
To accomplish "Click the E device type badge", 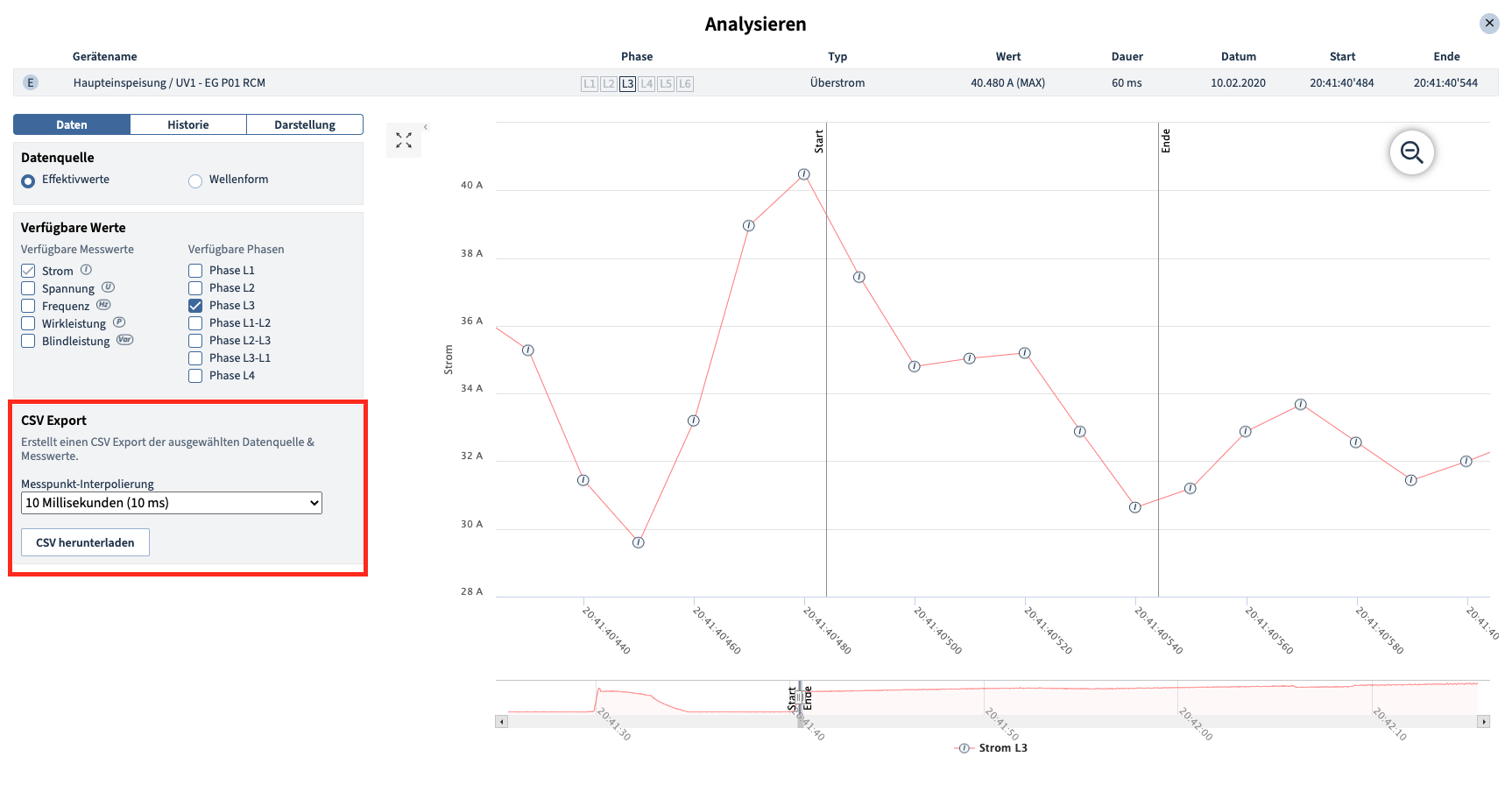I will coord(31,83).
